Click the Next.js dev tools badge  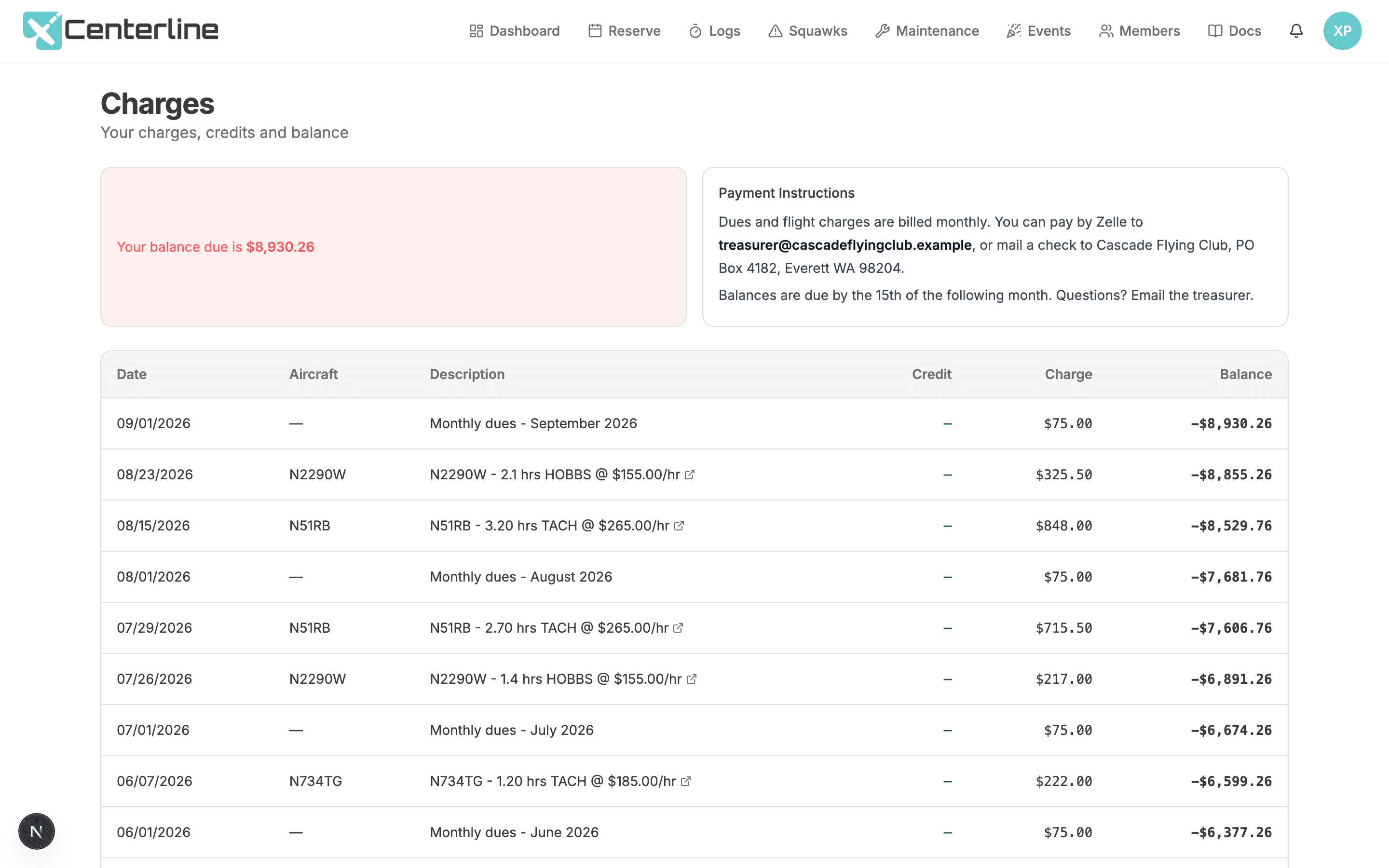36,831
